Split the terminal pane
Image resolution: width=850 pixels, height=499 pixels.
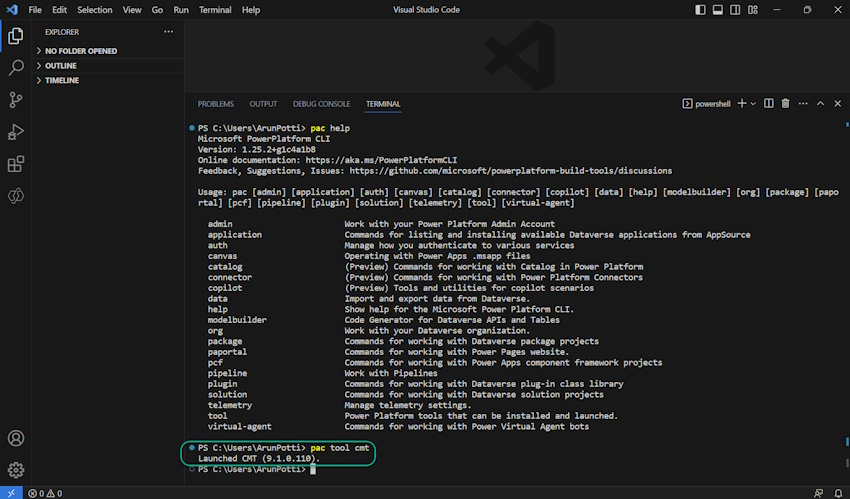[x=769, y=104]
